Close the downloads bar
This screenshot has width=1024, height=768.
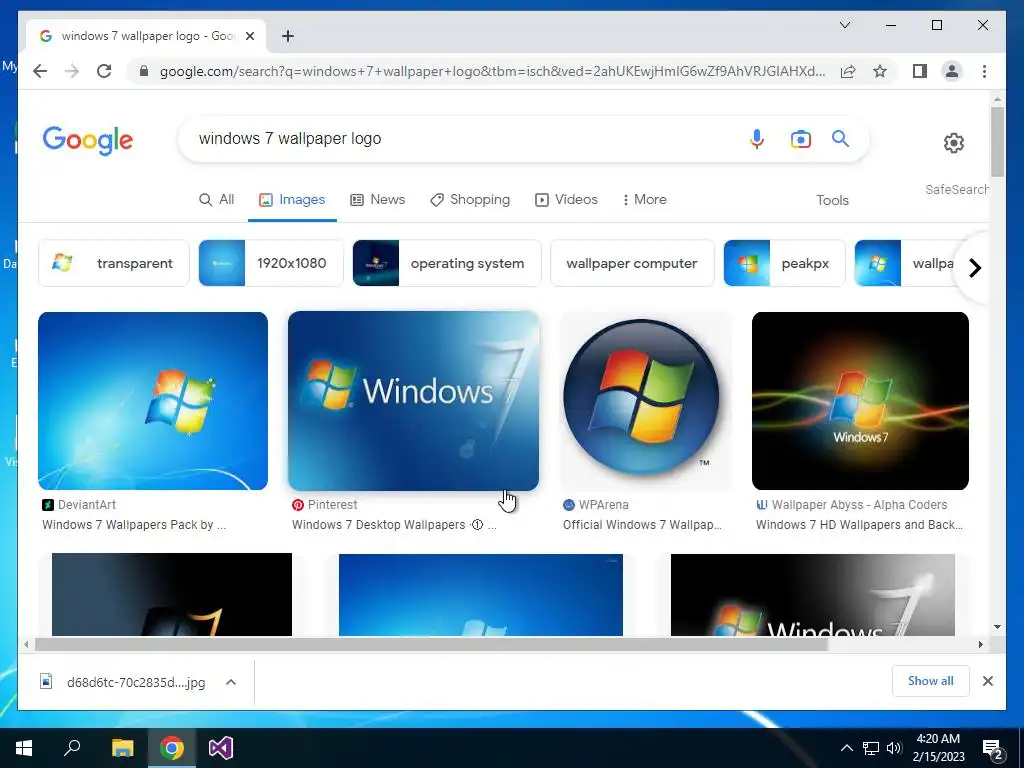987,681
